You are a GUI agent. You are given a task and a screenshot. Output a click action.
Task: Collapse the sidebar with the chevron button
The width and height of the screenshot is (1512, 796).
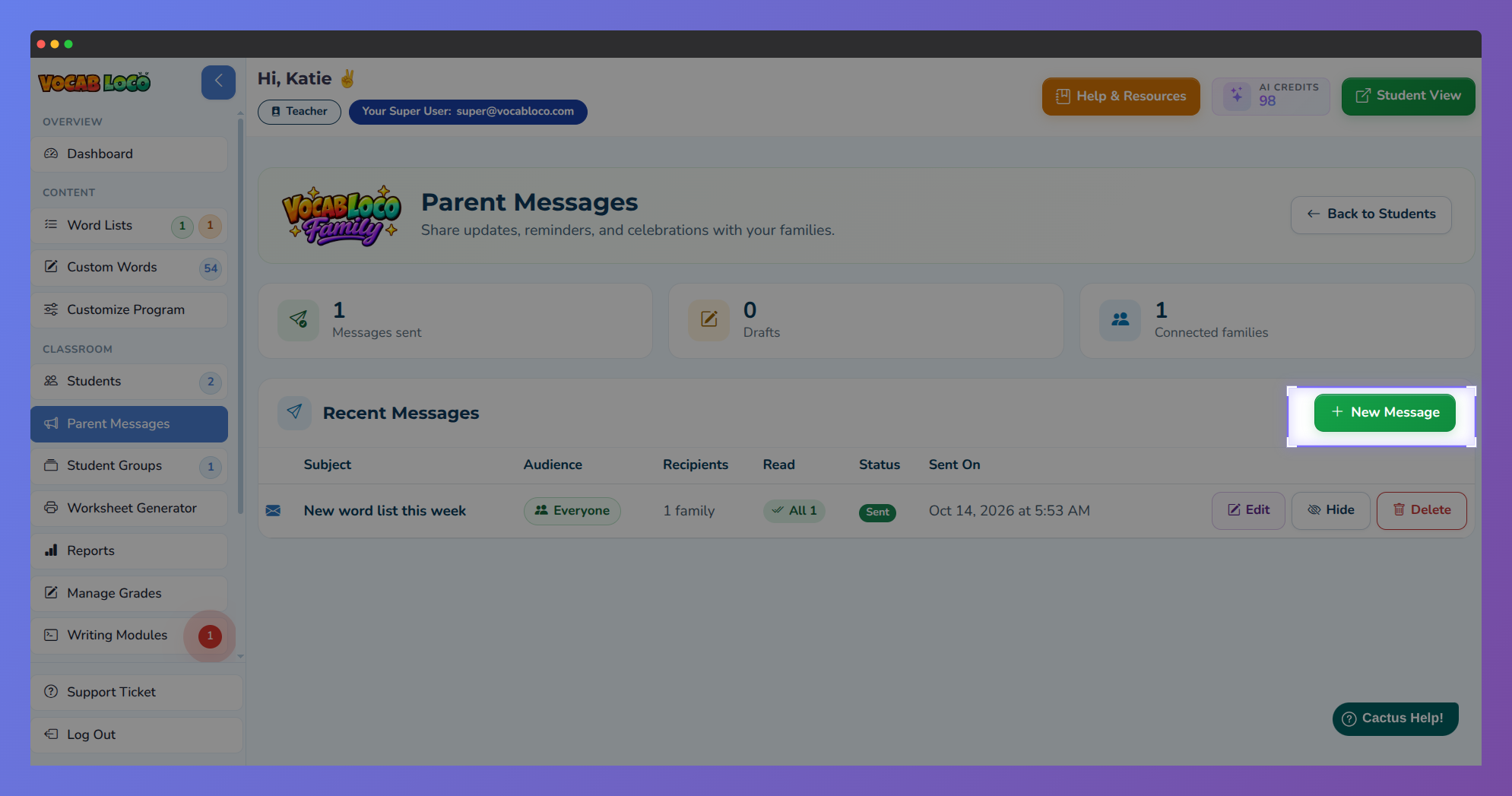click(218, 81)
